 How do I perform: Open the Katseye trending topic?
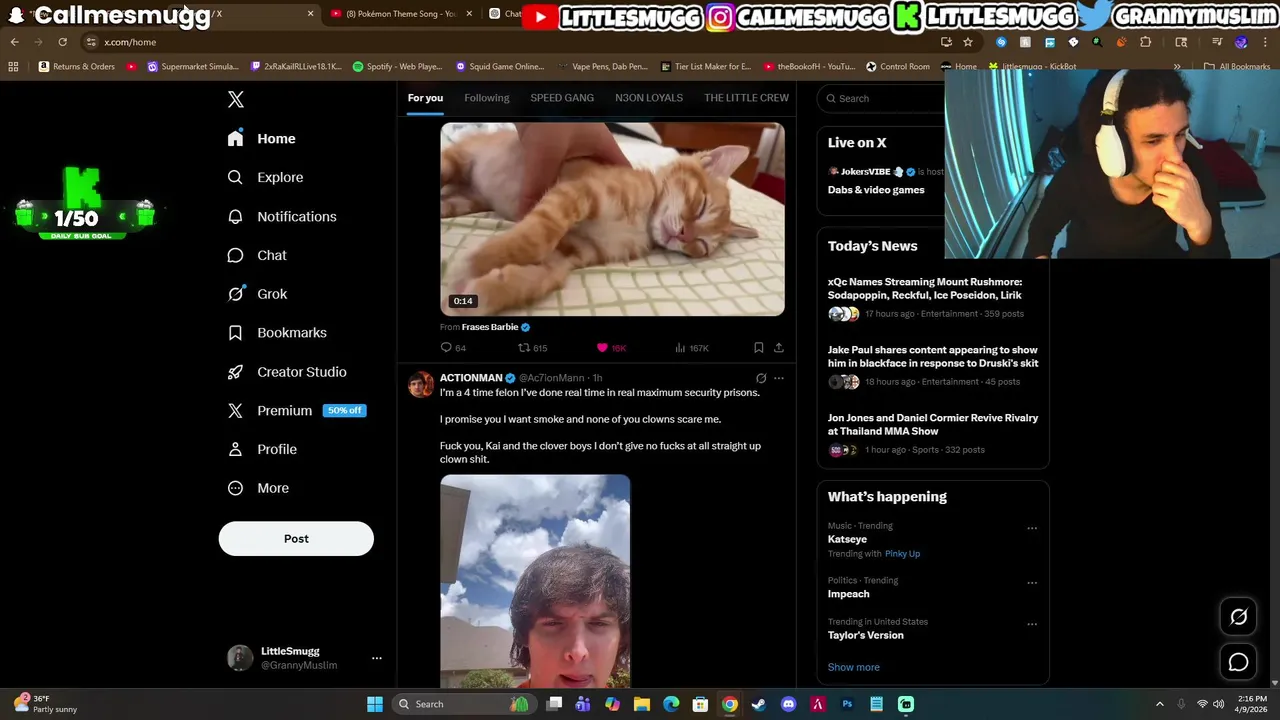[847, 539]
